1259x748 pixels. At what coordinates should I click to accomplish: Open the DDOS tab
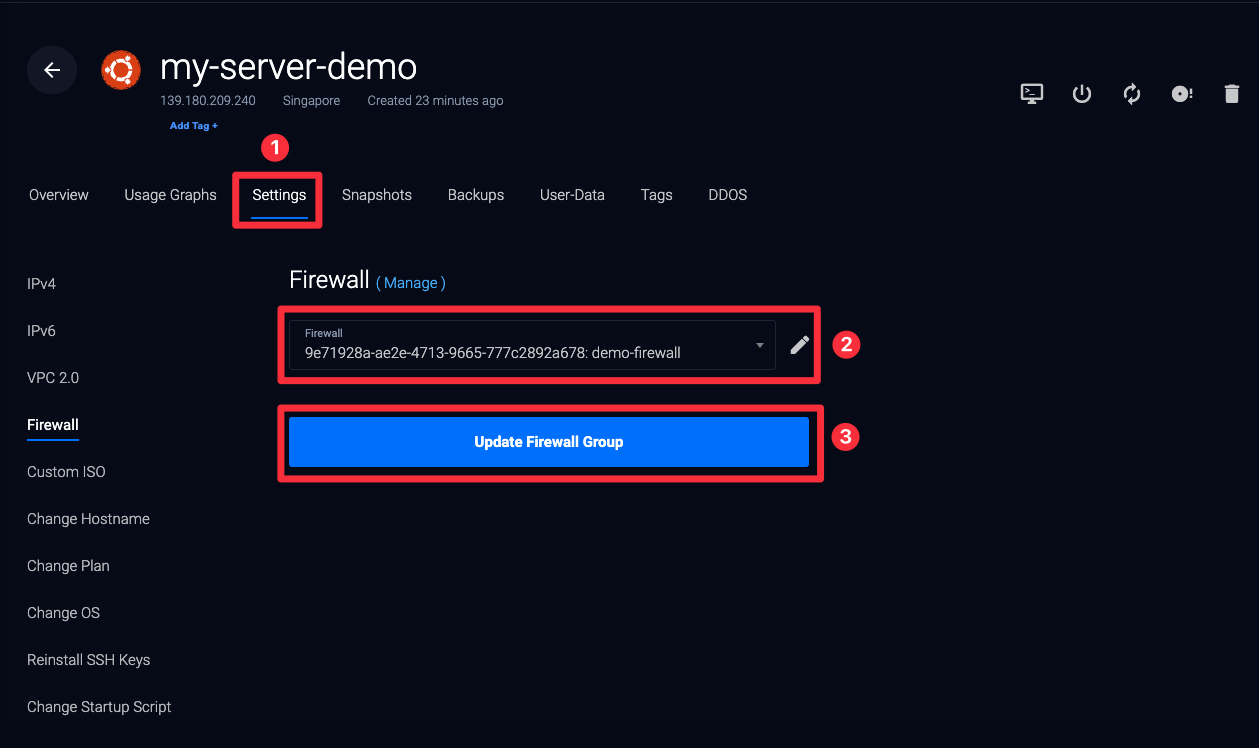(x=727, y=195)
